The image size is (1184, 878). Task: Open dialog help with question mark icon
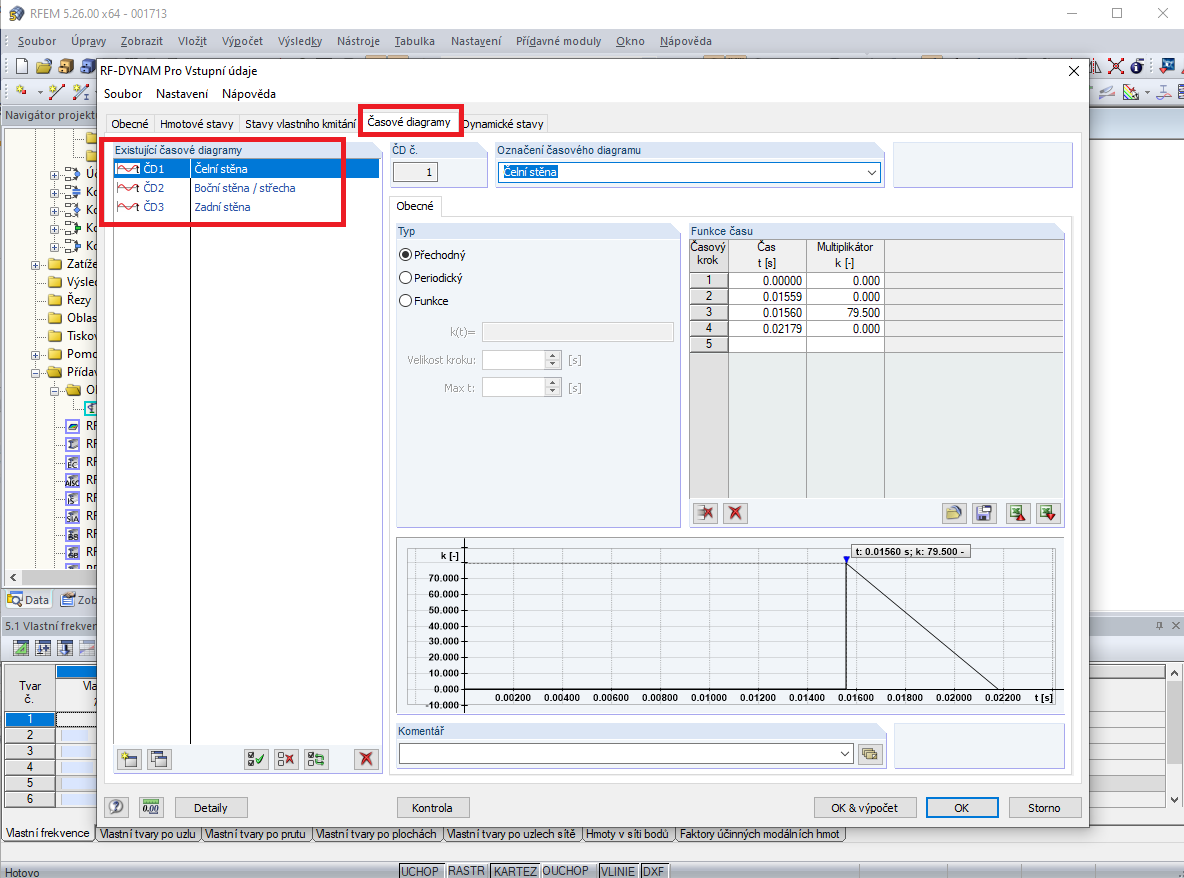coord(116,807)
